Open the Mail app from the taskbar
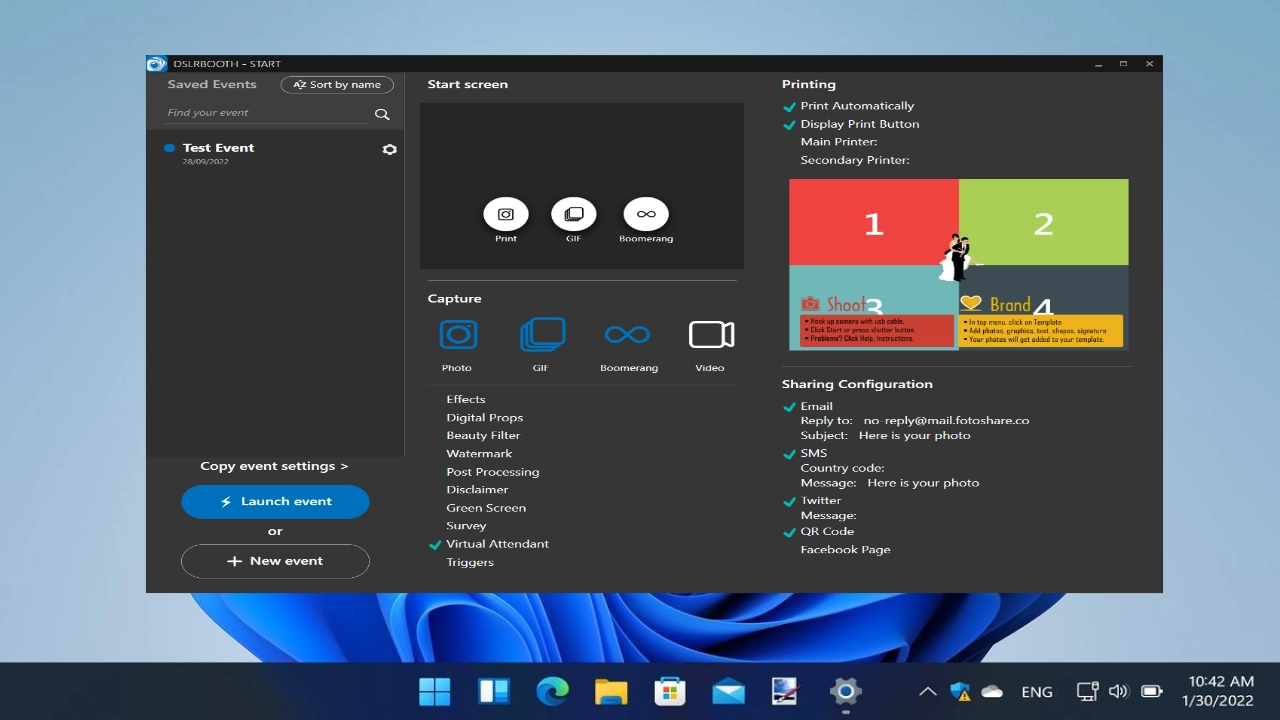1280x720 pixels. [728, 691]
